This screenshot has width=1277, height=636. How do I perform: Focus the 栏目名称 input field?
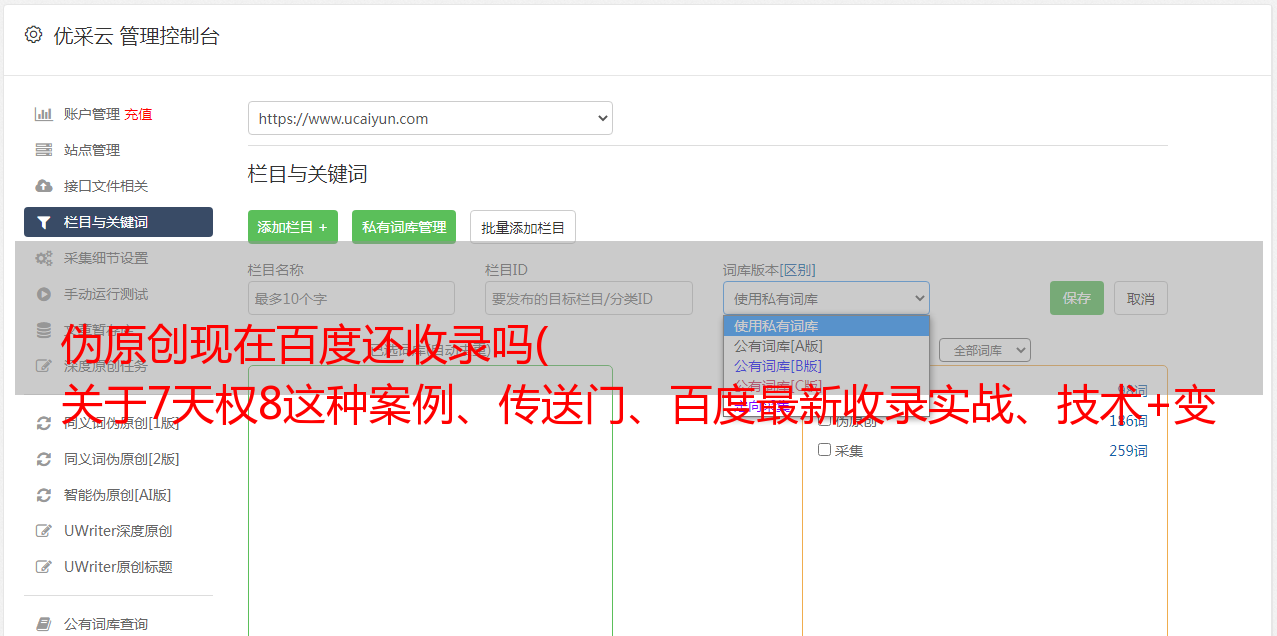[351, 298]
